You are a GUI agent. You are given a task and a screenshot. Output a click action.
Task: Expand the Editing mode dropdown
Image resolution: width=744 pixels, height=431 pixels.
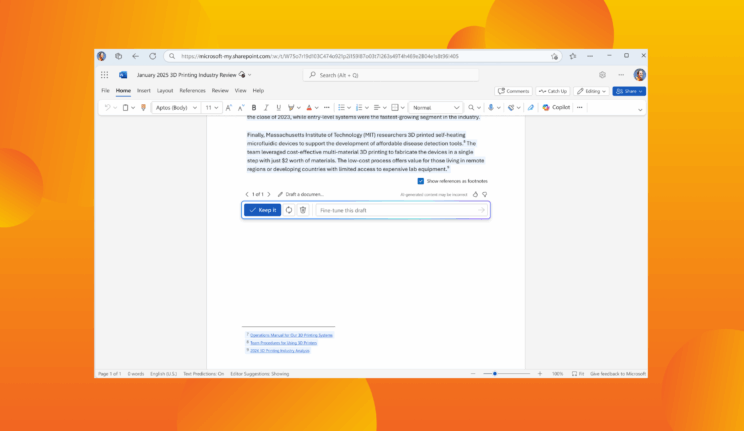(x=604, y=92)
